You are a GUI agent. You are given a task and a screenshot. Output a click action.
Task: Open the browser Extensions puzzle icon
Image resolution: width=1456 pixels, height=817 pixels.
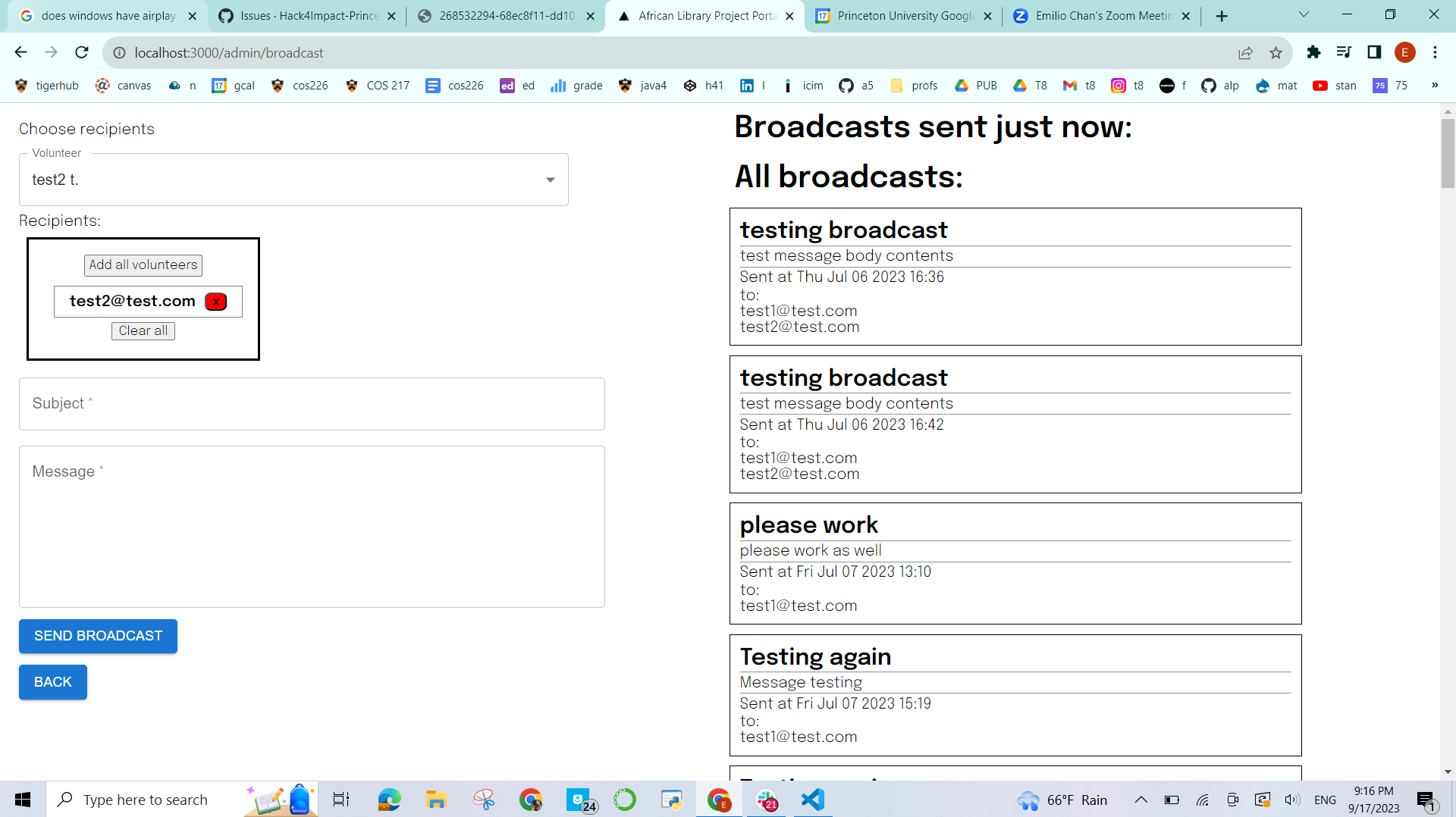point(1314,52)
